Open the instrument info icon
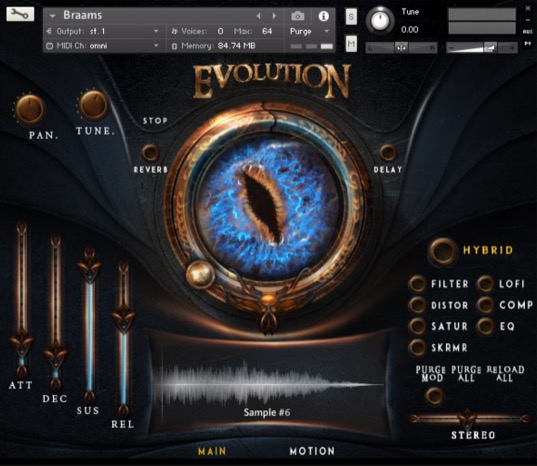537x466 pixels. [x=324, y=16]
